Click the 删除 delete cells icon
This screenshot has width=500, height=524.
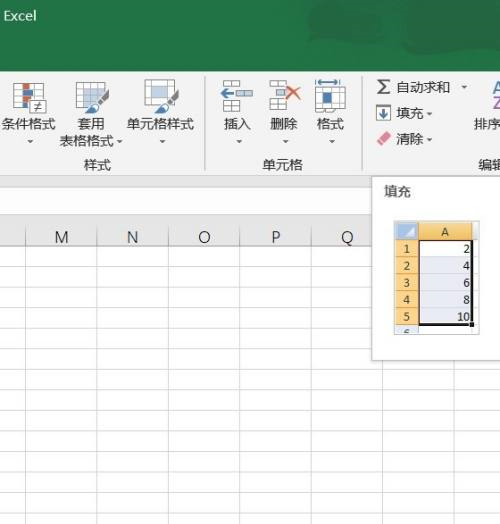tap(285, 96)
